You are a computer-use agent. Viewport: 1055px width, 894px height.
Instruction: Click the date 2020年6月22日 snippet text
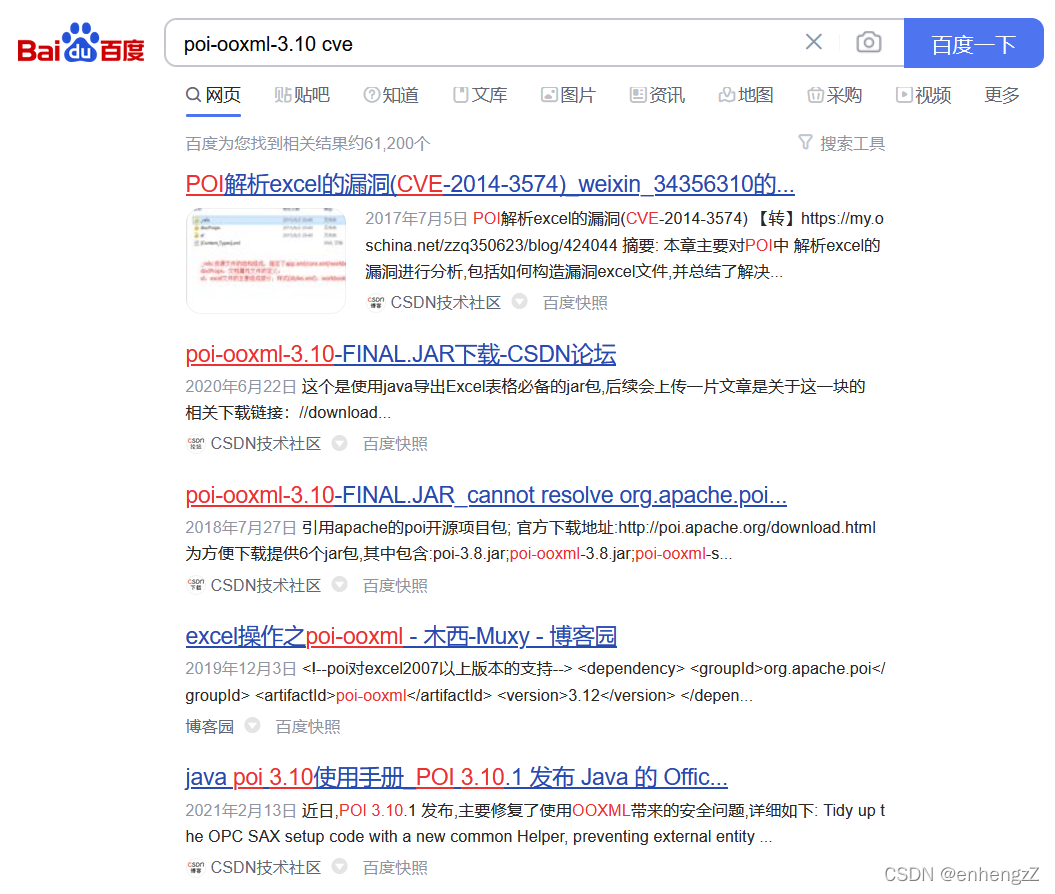(x=241, y=387)
